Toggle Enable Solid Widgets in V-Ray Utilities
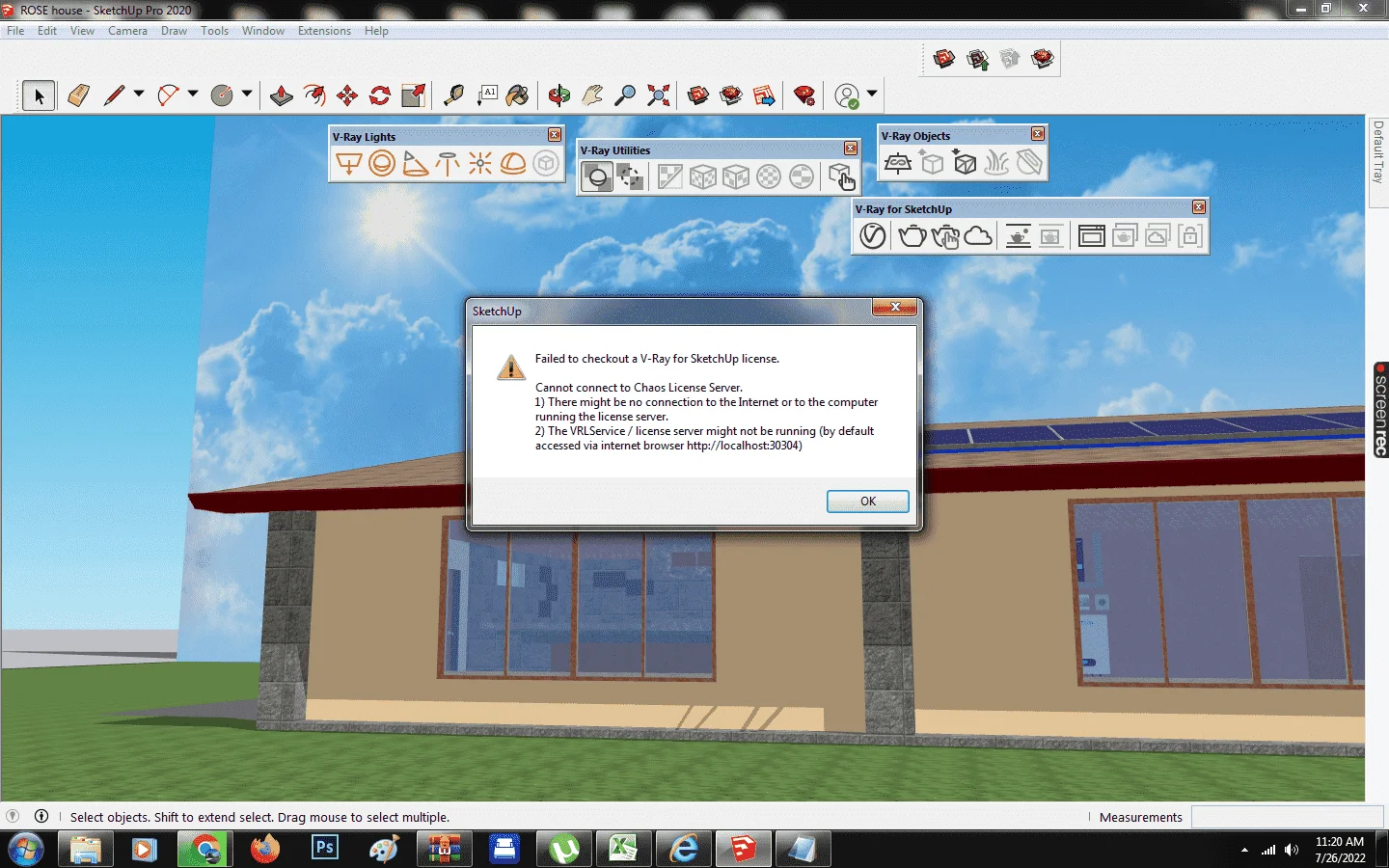 coord(597,176)
